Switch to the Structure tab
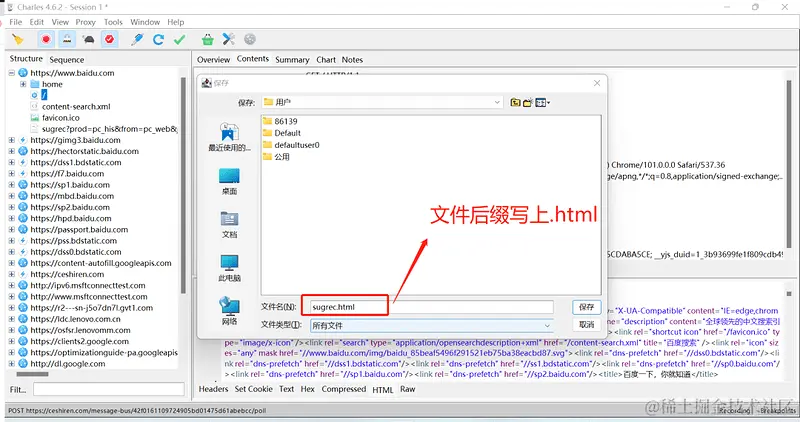Viewport: 800px width, 422px height. click(26, 59)
